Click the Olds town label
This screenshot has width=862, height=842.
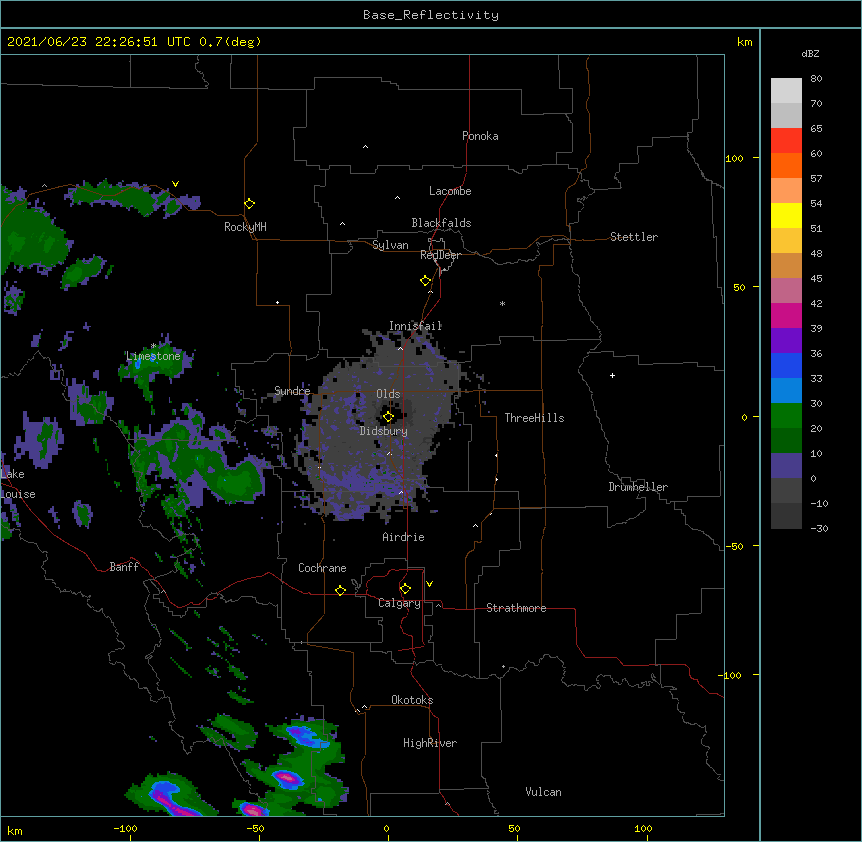tap(388, 394)
